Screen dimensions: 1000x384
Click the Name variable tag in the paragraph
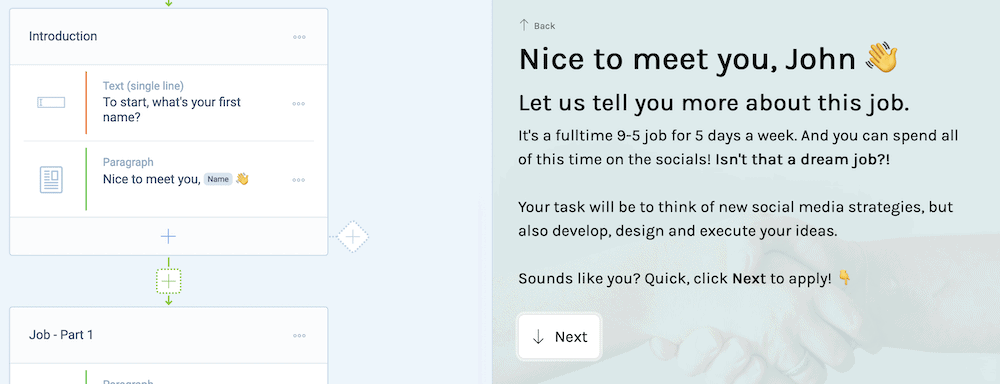point(218,179)
